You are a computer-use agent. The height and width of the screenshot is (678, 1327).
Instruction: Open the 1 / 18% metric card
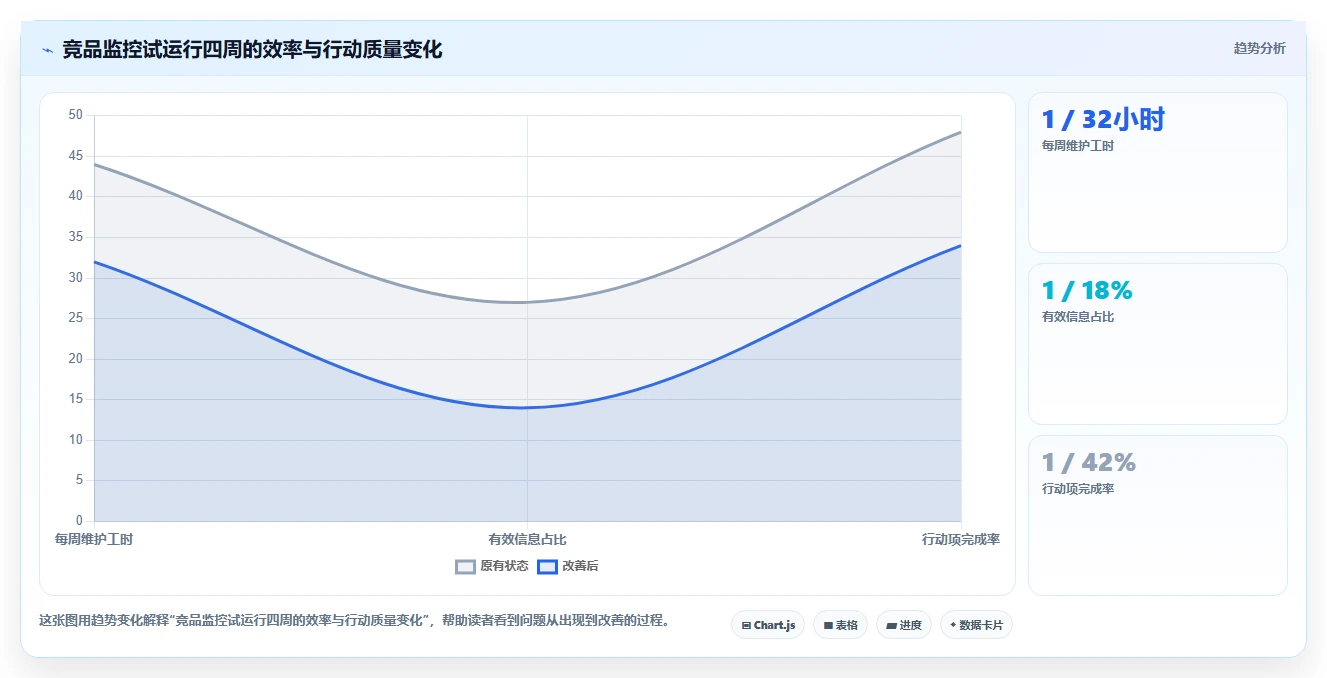click(x=1157, y=344)
